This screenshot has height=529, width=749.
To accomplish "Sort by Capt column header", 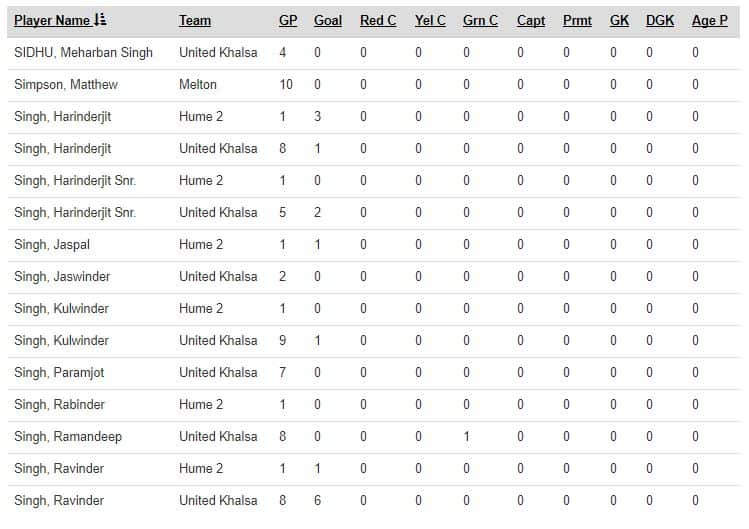I will coord(531,20).
